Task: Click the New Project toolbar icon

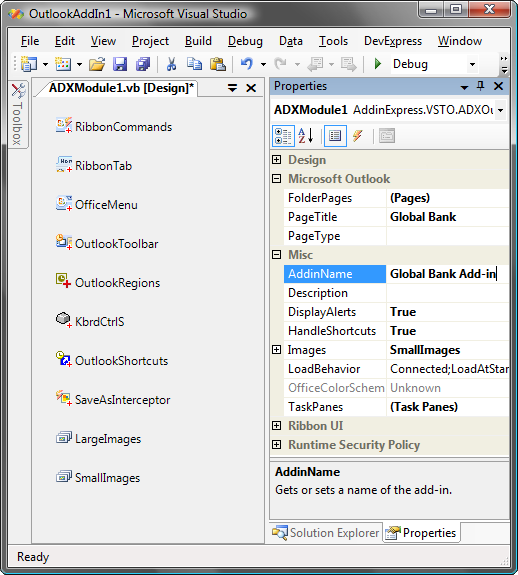Action: (29, 64)
